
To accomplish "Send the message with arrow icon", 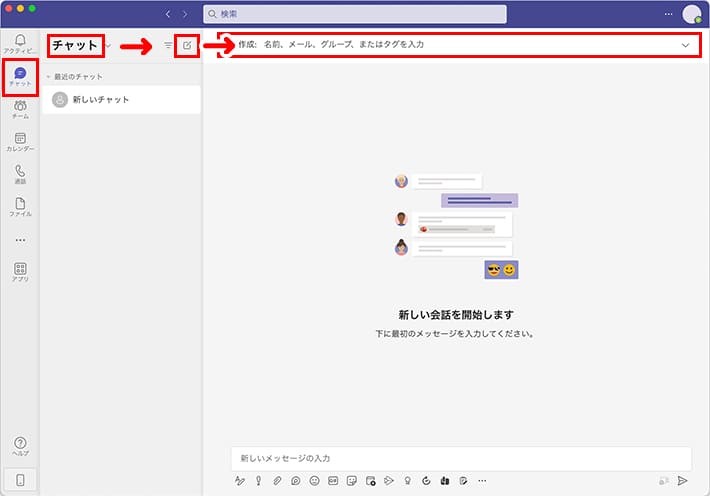I will pyautogui.click(x=682, y=481).
